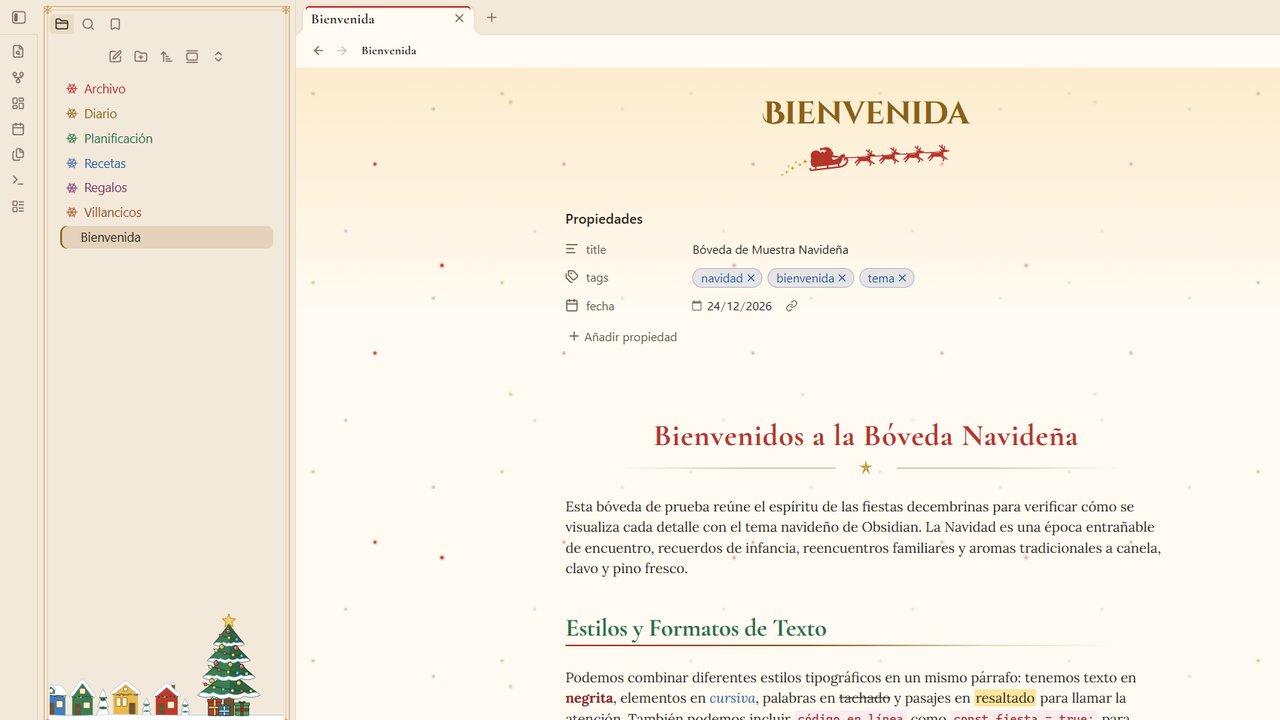
Task: Switch to the search sidebar tab
Action: 88,25
